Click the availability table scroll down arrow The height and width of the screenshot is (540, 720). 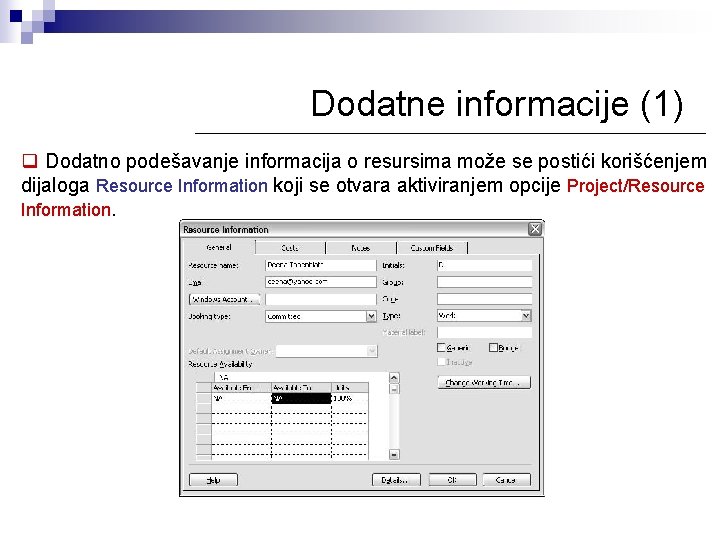point(394,455)
